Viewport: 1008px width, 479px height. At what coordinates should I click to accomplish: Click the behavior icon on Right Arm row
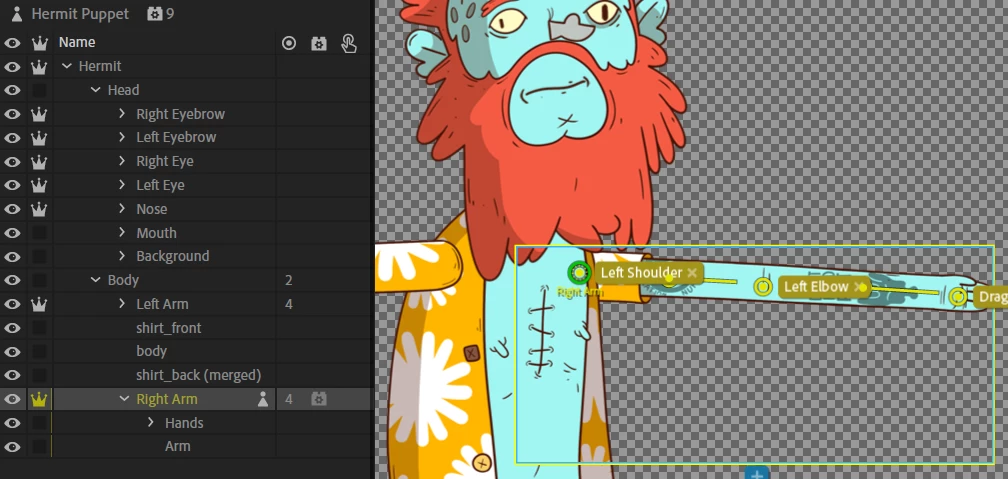319,399
